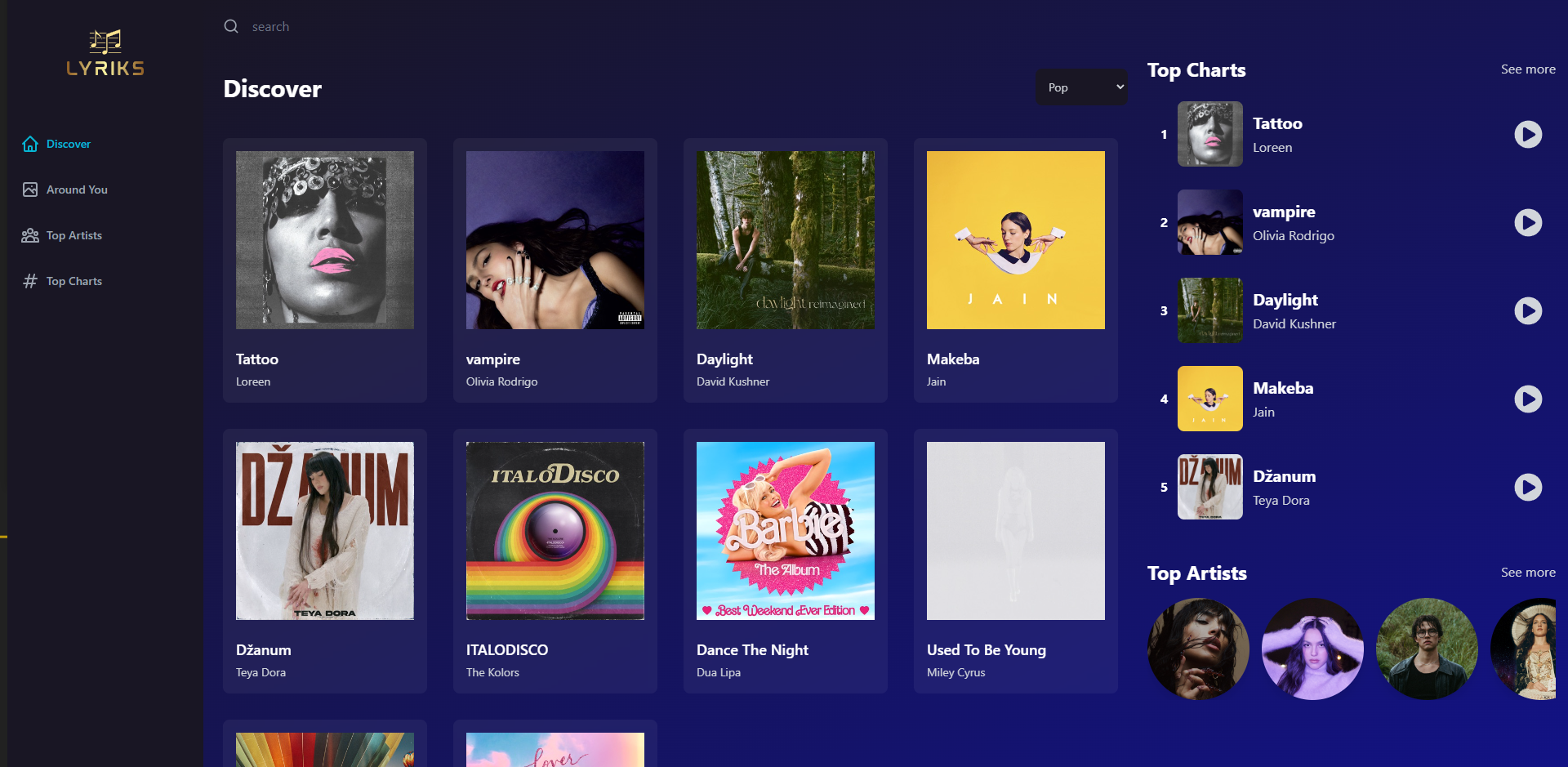Image resolution: width=1568 pixels, height=767 pixels.
Task: Play Tattoo in Top Charts
Action: coord(1528,134)
